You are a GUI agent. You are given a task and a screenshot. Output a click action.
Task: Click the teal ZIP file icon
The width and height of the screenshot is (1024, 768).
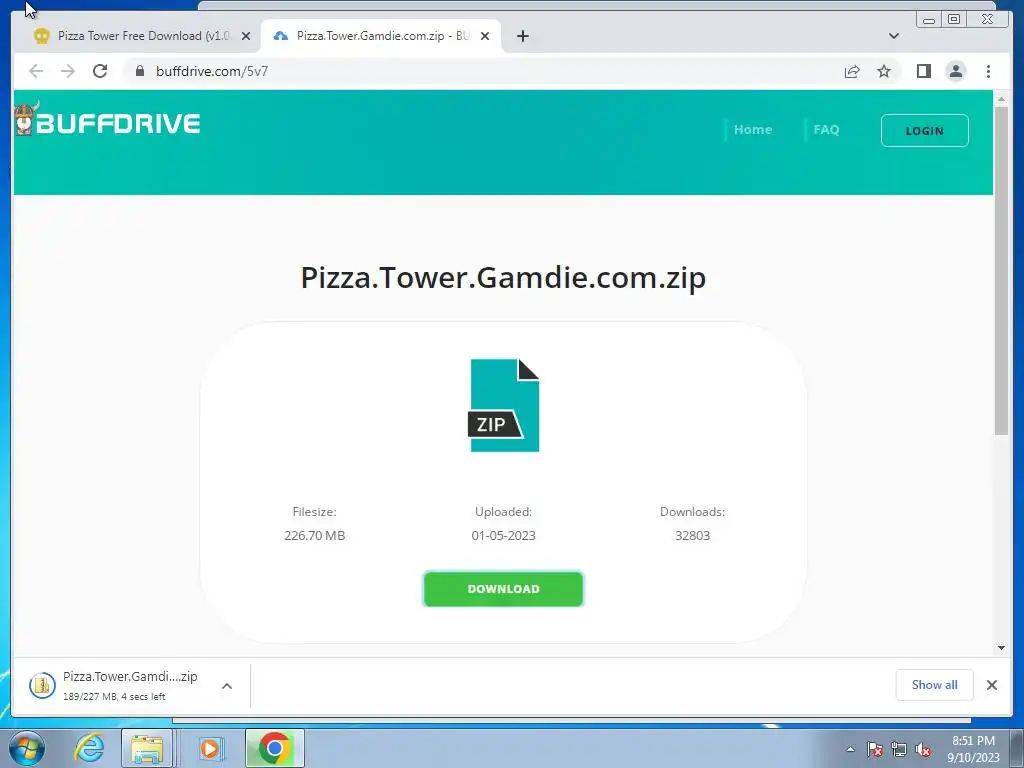coord(504,405)
